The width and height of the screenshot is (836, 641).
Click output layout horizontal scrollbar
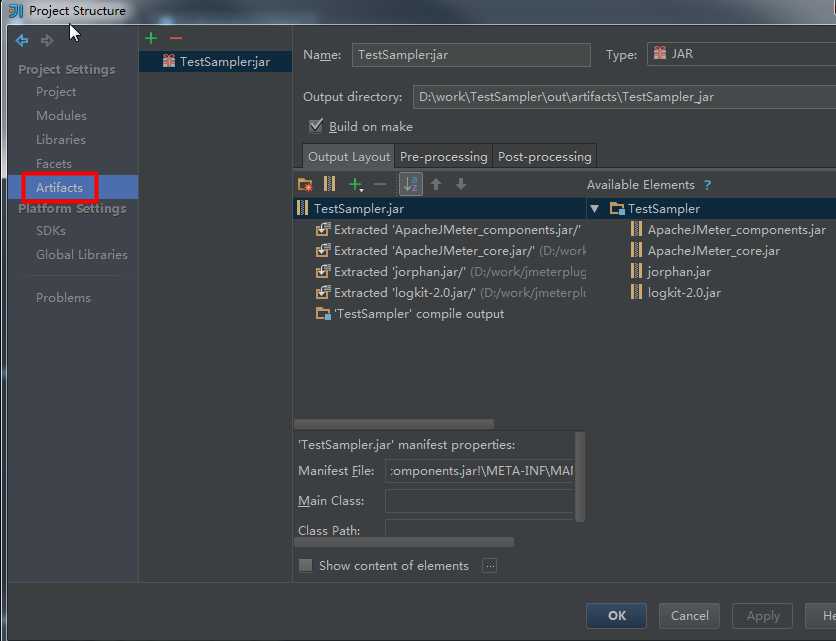(x=394, y=424)
